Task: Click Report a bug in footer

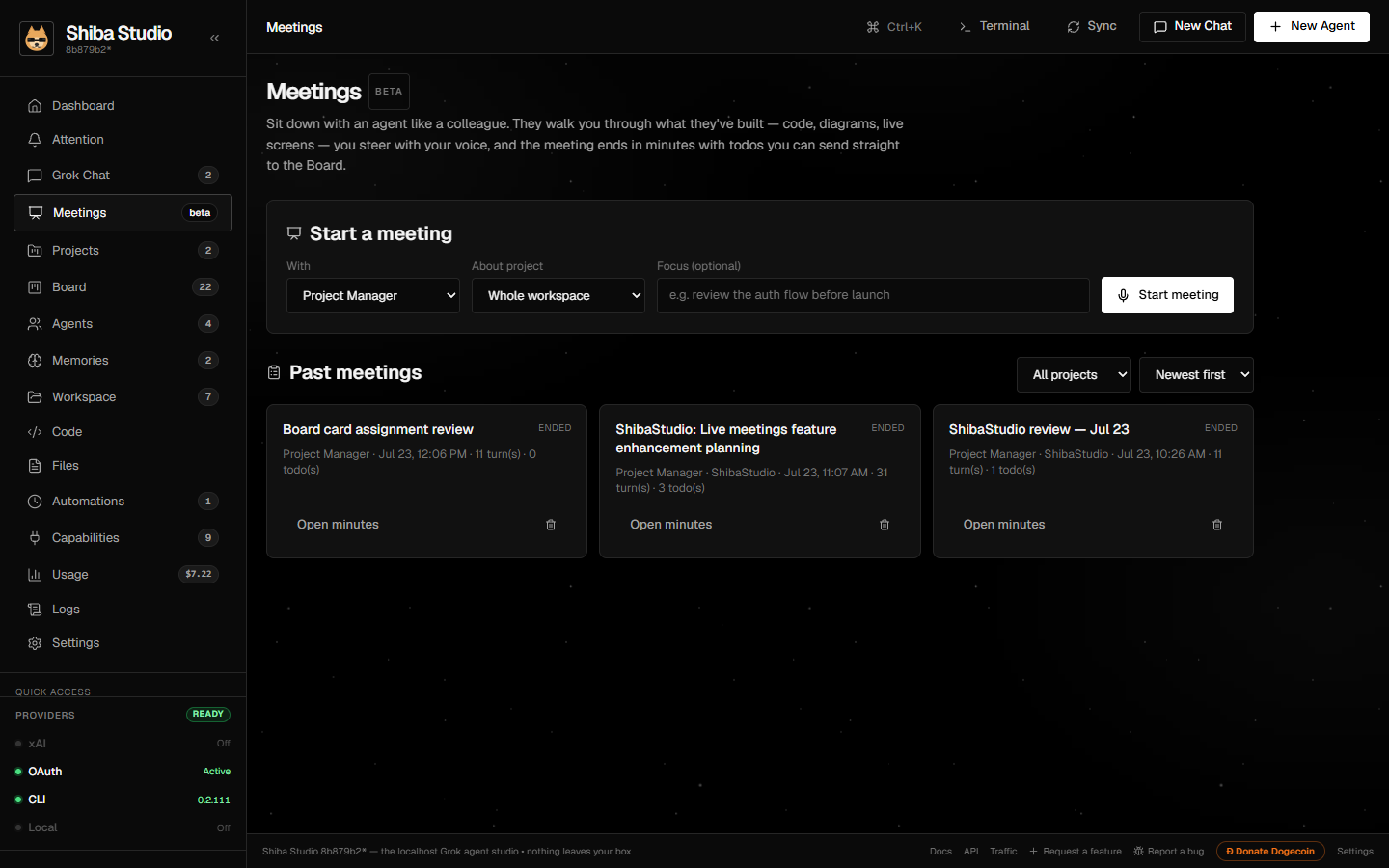Action: (1169, 852)
